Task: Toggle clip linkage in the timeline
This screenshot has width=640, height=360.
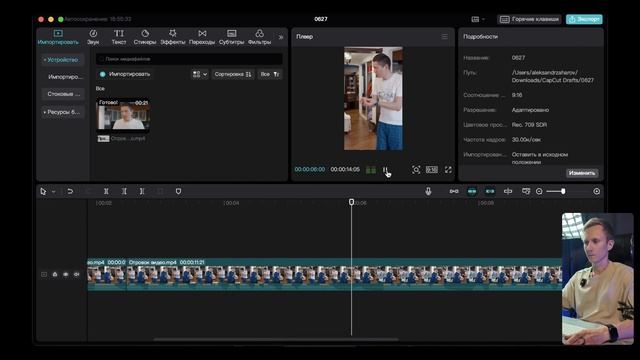Action: tap(490, 191)
